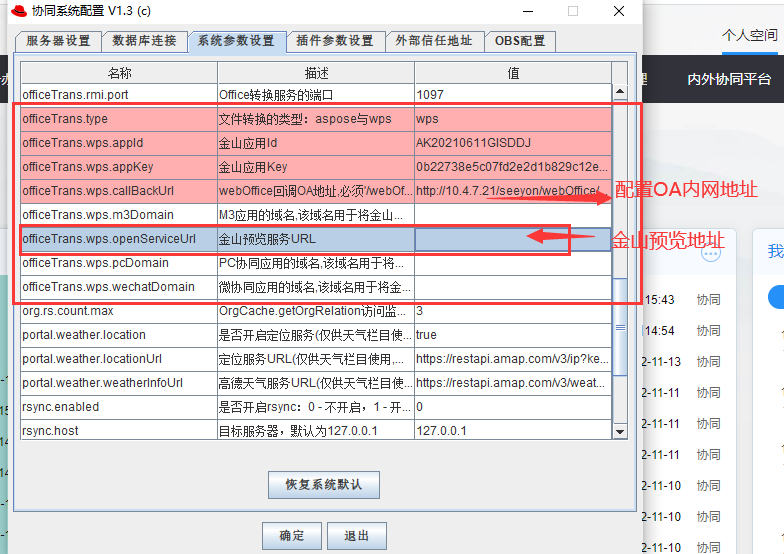This screenshot has width=784, height=554.
Task: Click the red hat app icon in title bar
Action: click(x=18, y=11)
